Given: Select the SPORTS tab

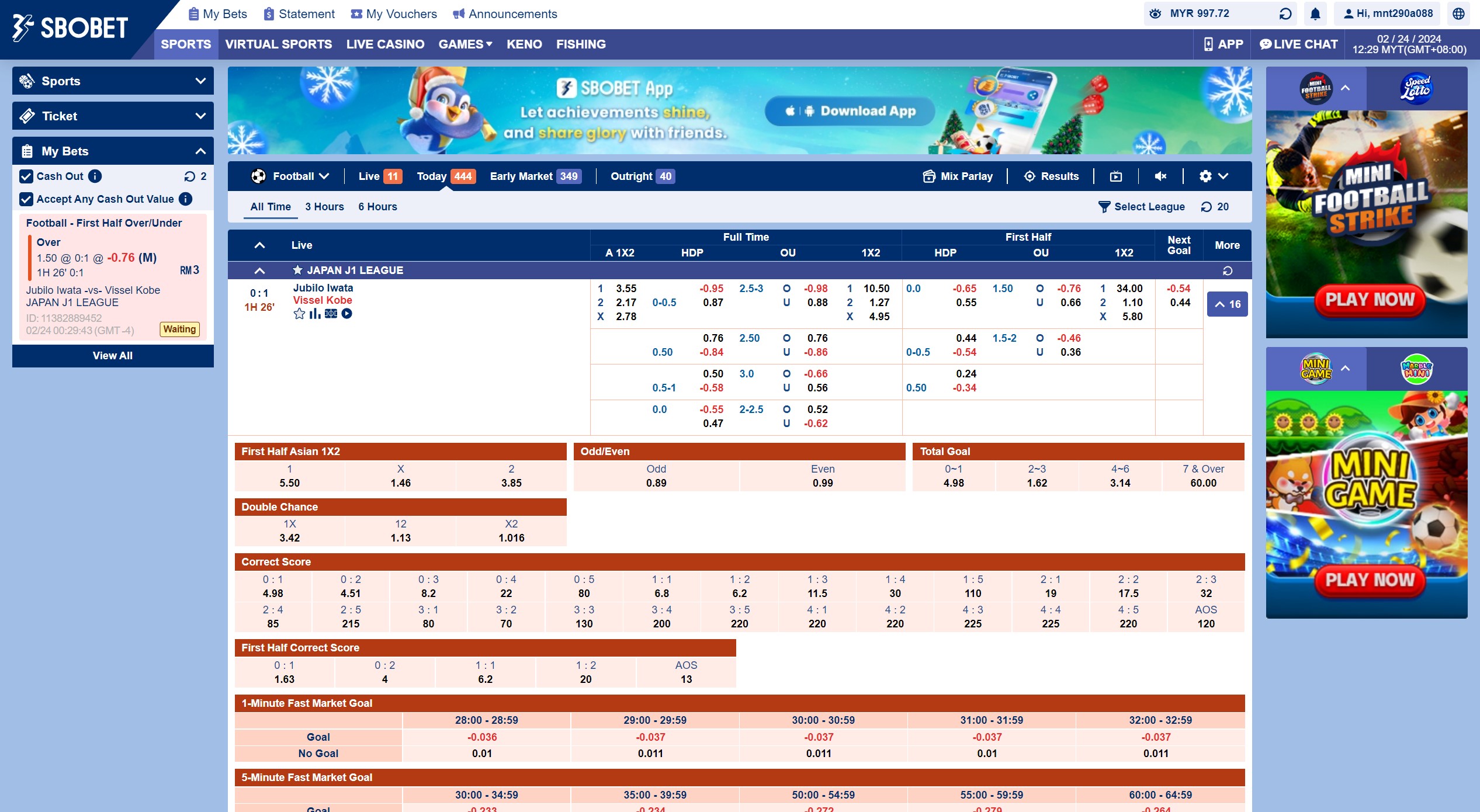Looking at the screenshot, I should (186, 44).
